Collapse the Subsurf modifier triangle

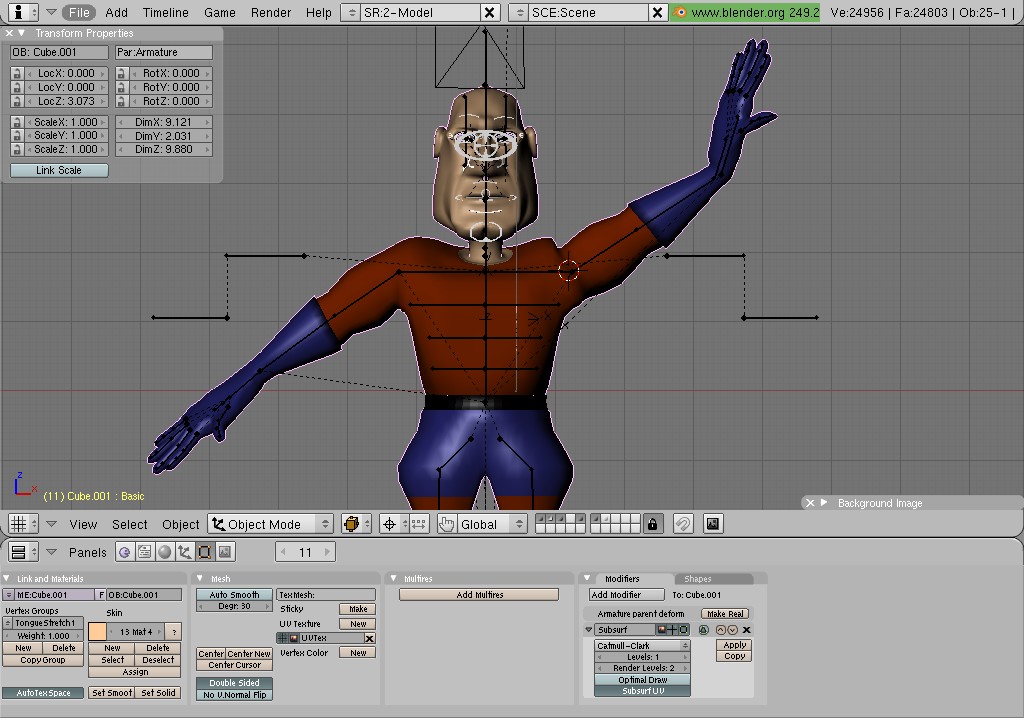coord(588,630)
